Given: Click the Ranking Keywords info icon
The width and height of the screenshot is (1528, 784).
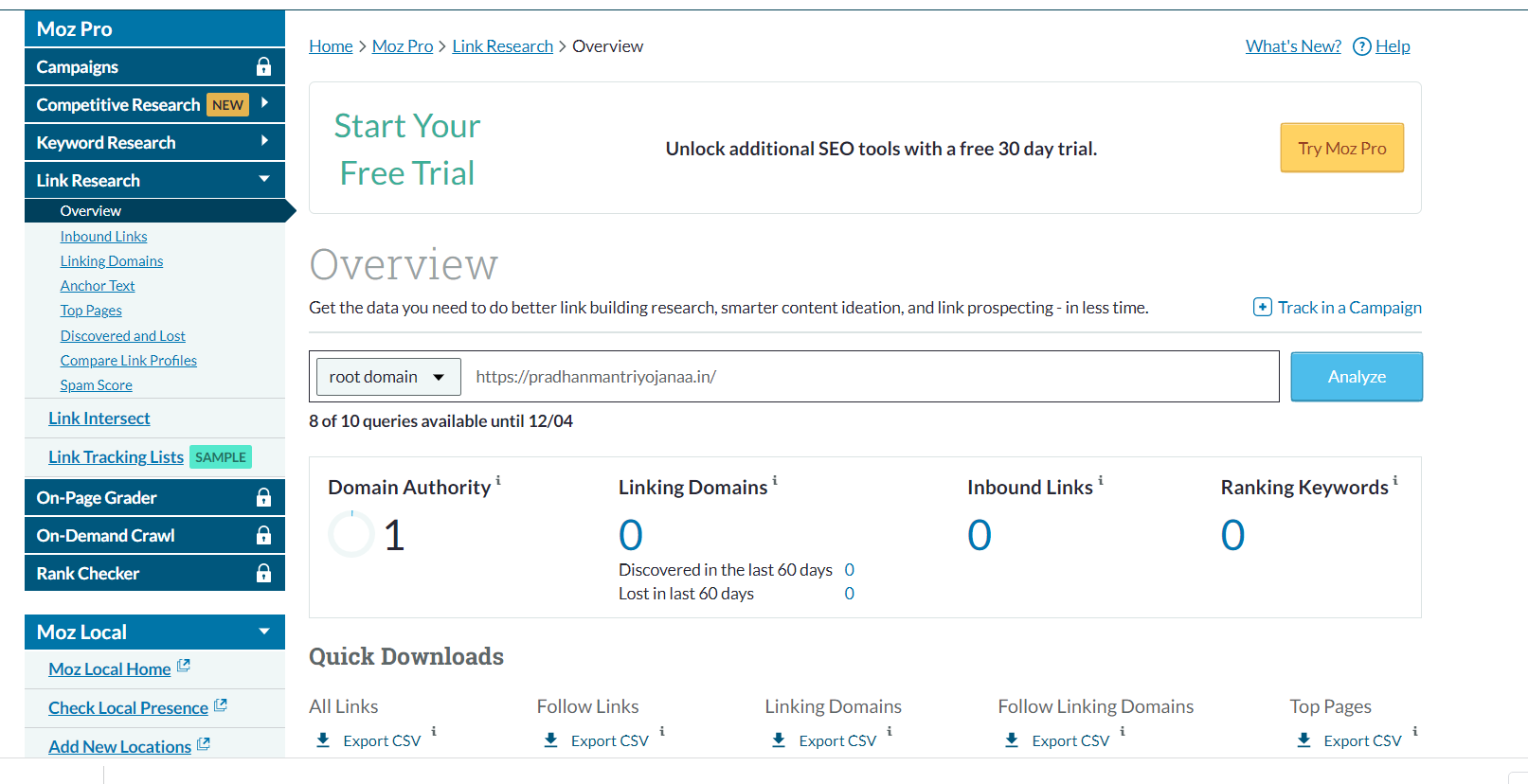Looking at the screenshot, I should [1394, 481].
